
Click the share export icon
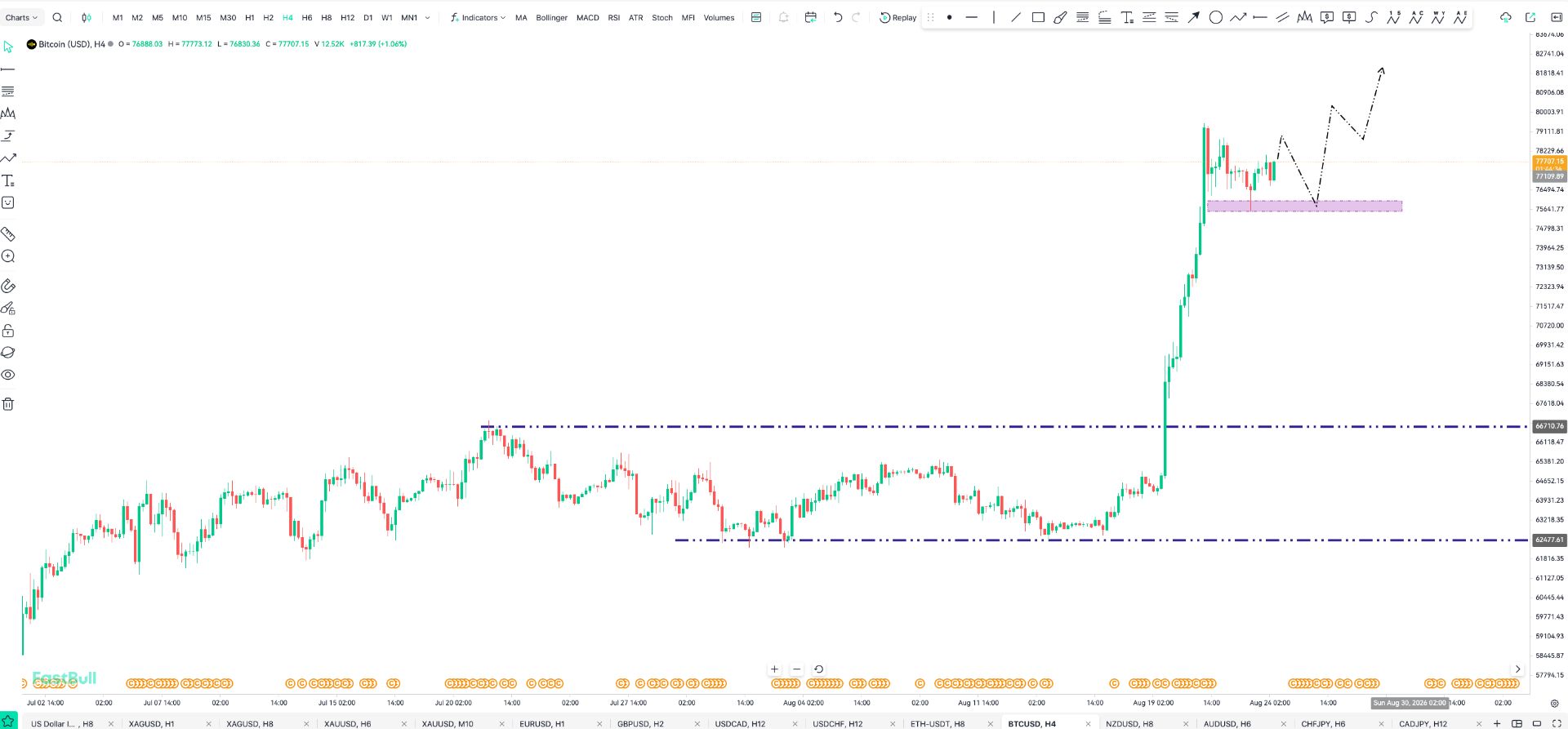click(1530, 17)
